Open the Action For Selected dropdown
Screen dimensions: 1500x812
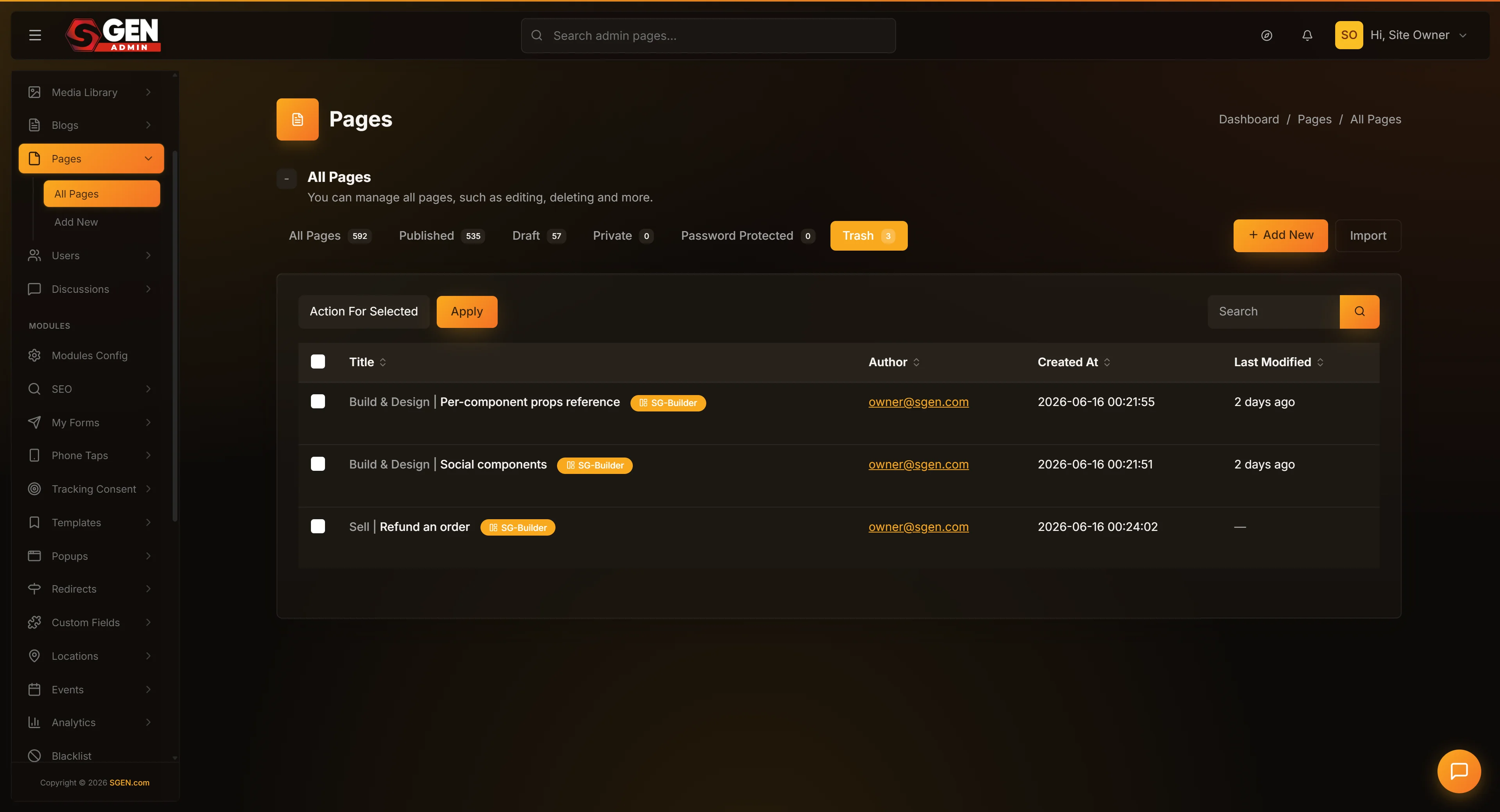tap(364, 312)
